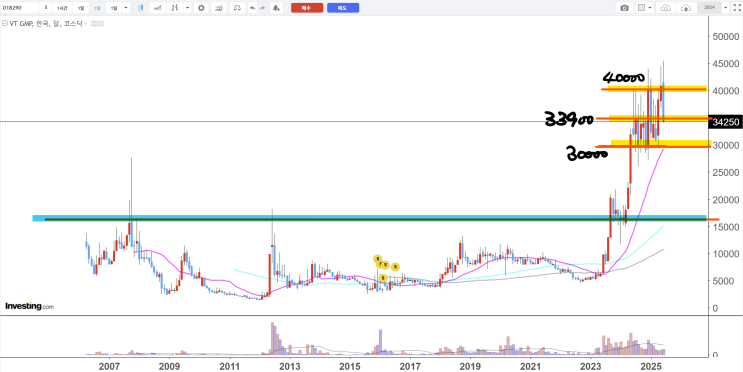Toggle fullscreen mode icon
The width and height of the screenshot is (743, 372).
coord(736,8)
